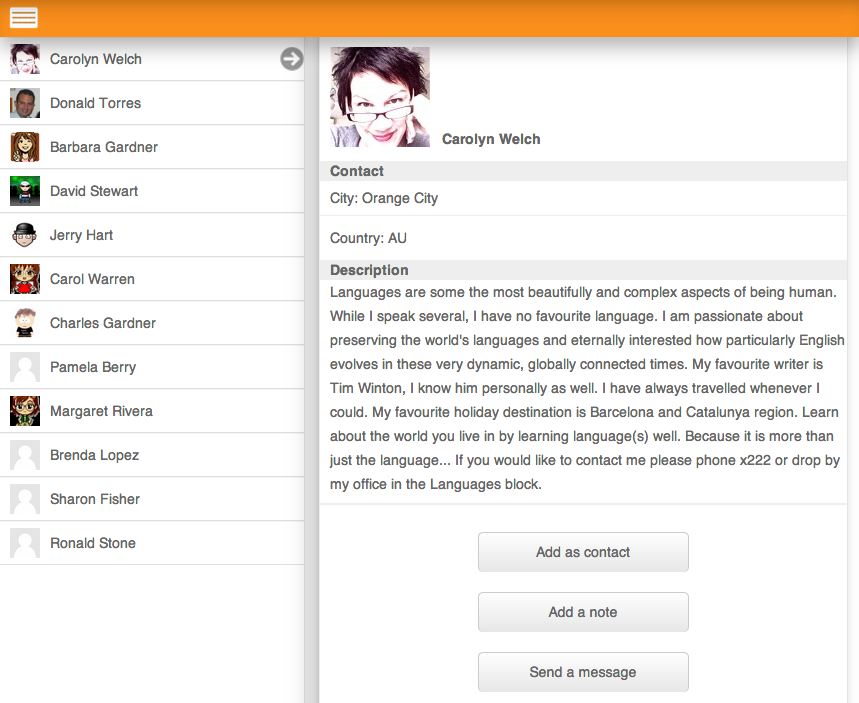Screen dimensions: 859x703
Task: Open Ronald Stone's profile
Action: coord(152,543)
